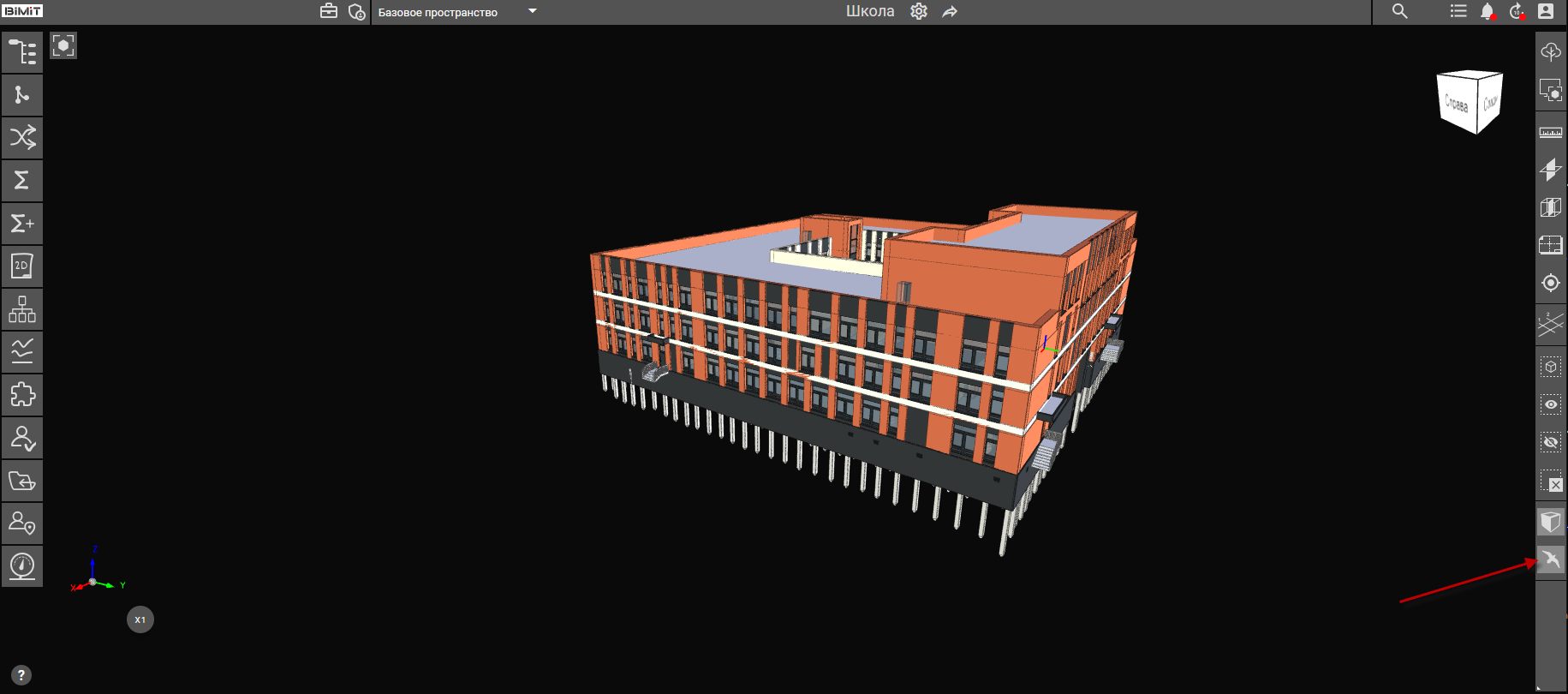Open the notifications bell
Screen dimensions: 1568x694
coord(1488,11)
